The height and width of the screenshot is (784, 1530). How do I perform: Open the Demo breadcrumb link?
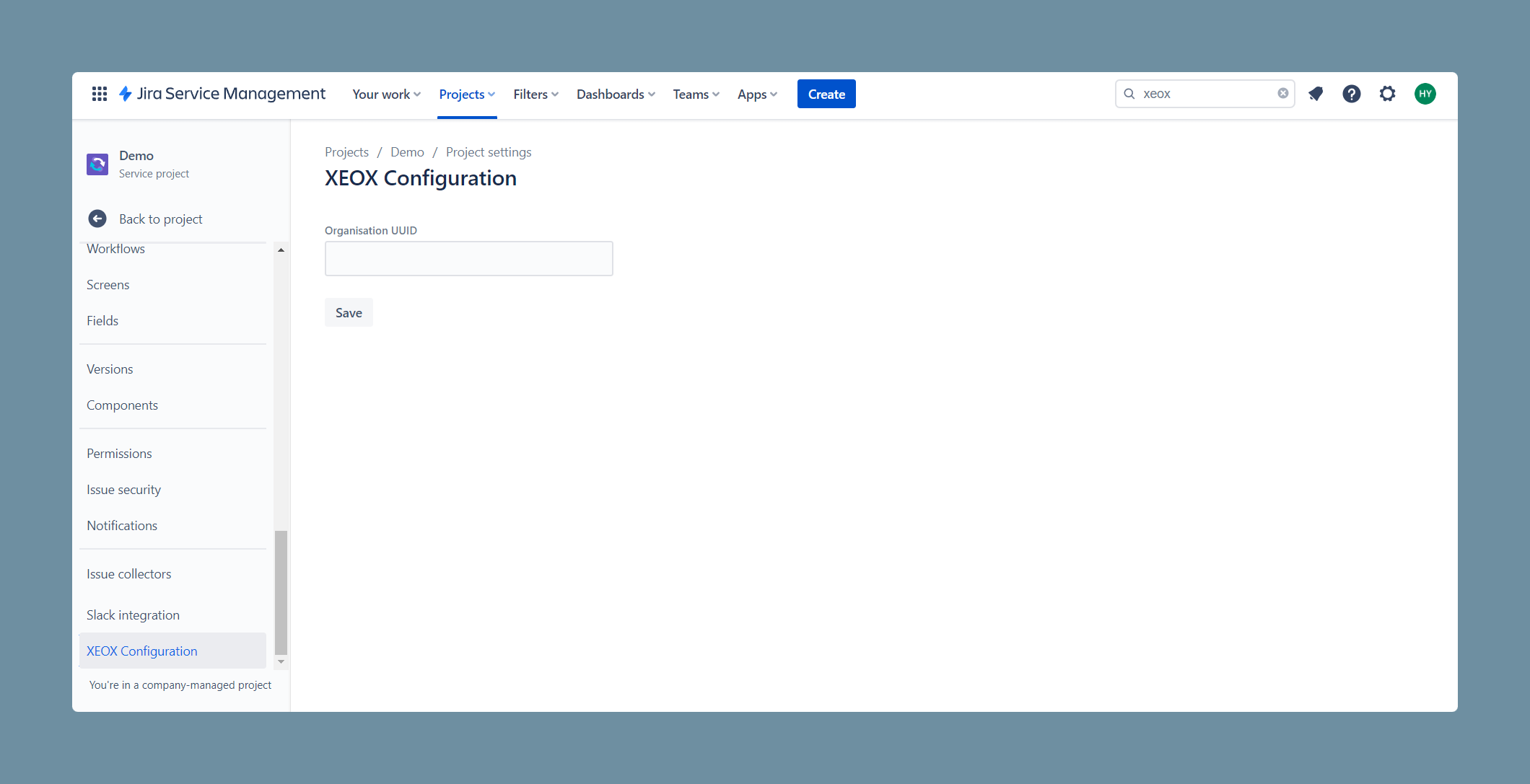point(407,152)
